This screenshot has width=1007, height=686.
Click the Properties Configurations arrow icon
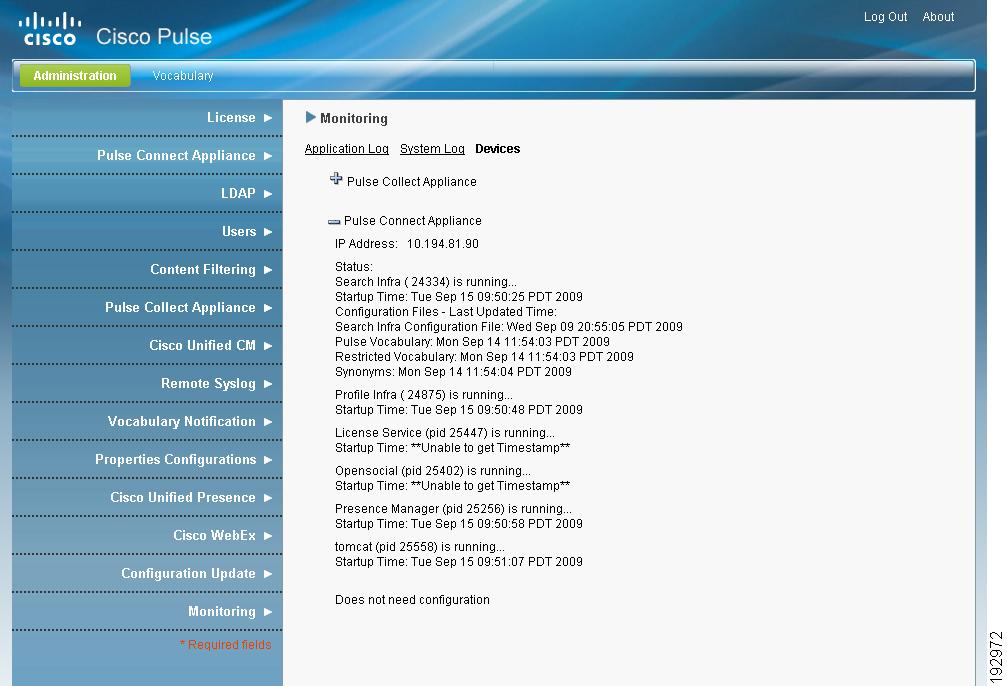(268, 459)
